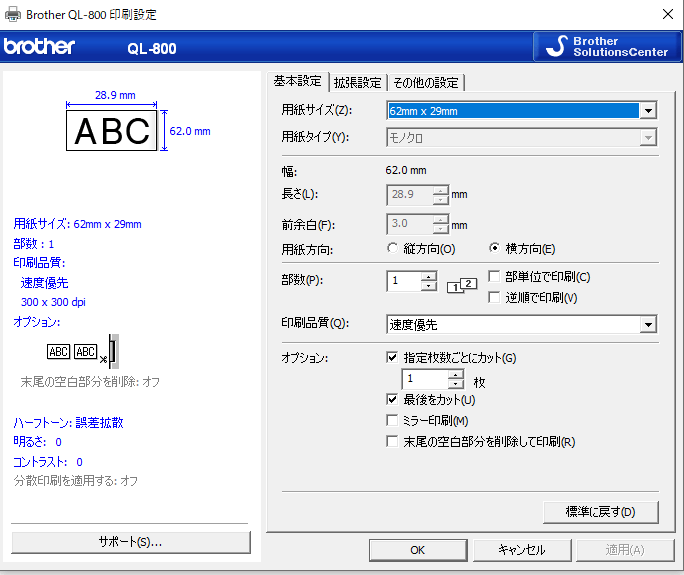Select 横方向 orientation radio button
This screenshot has height=575, width=684.
(494, 248)
